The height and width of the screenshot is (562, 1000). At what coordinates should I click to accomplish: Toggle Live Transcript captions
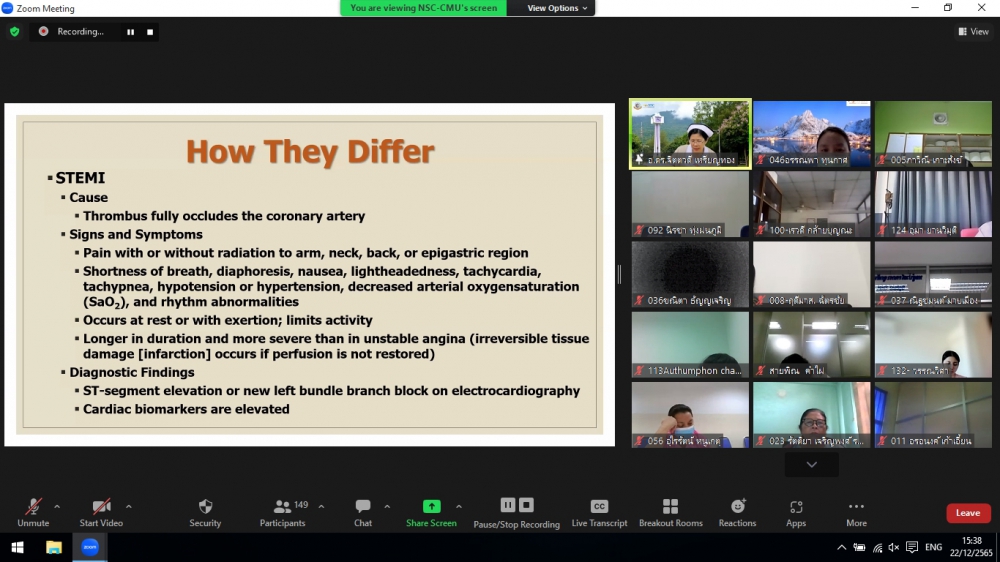[x=599, y=507]
